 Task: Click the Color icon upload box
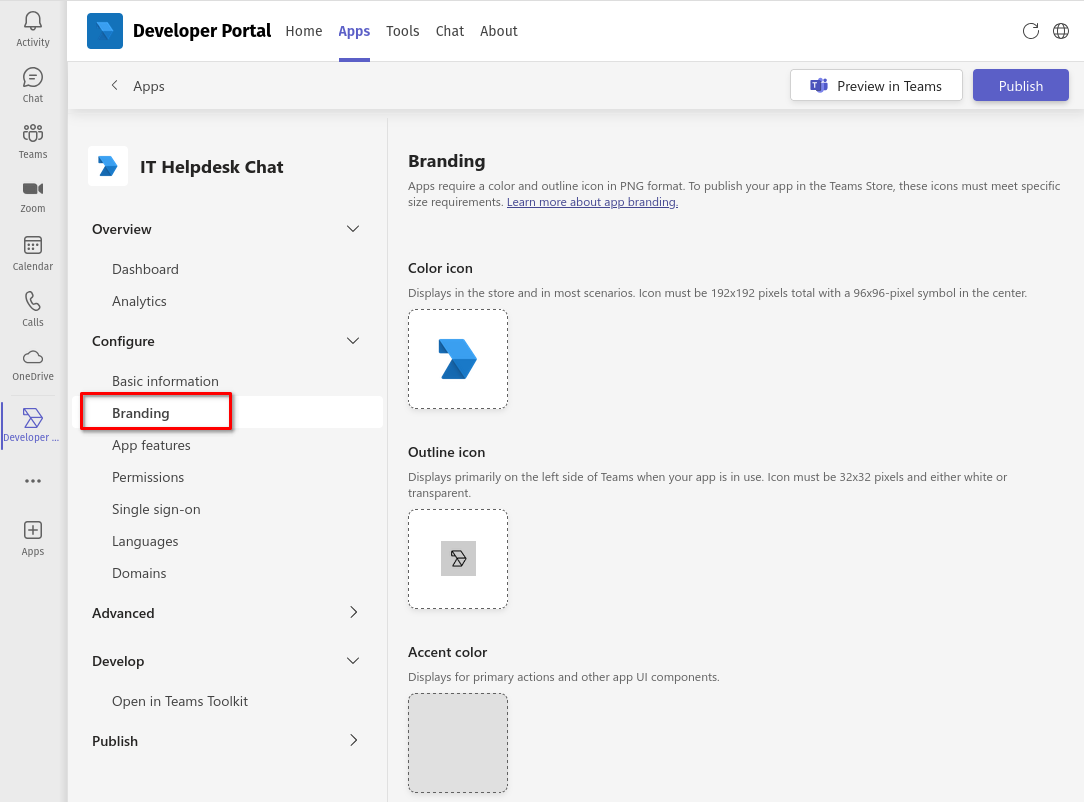458,359
